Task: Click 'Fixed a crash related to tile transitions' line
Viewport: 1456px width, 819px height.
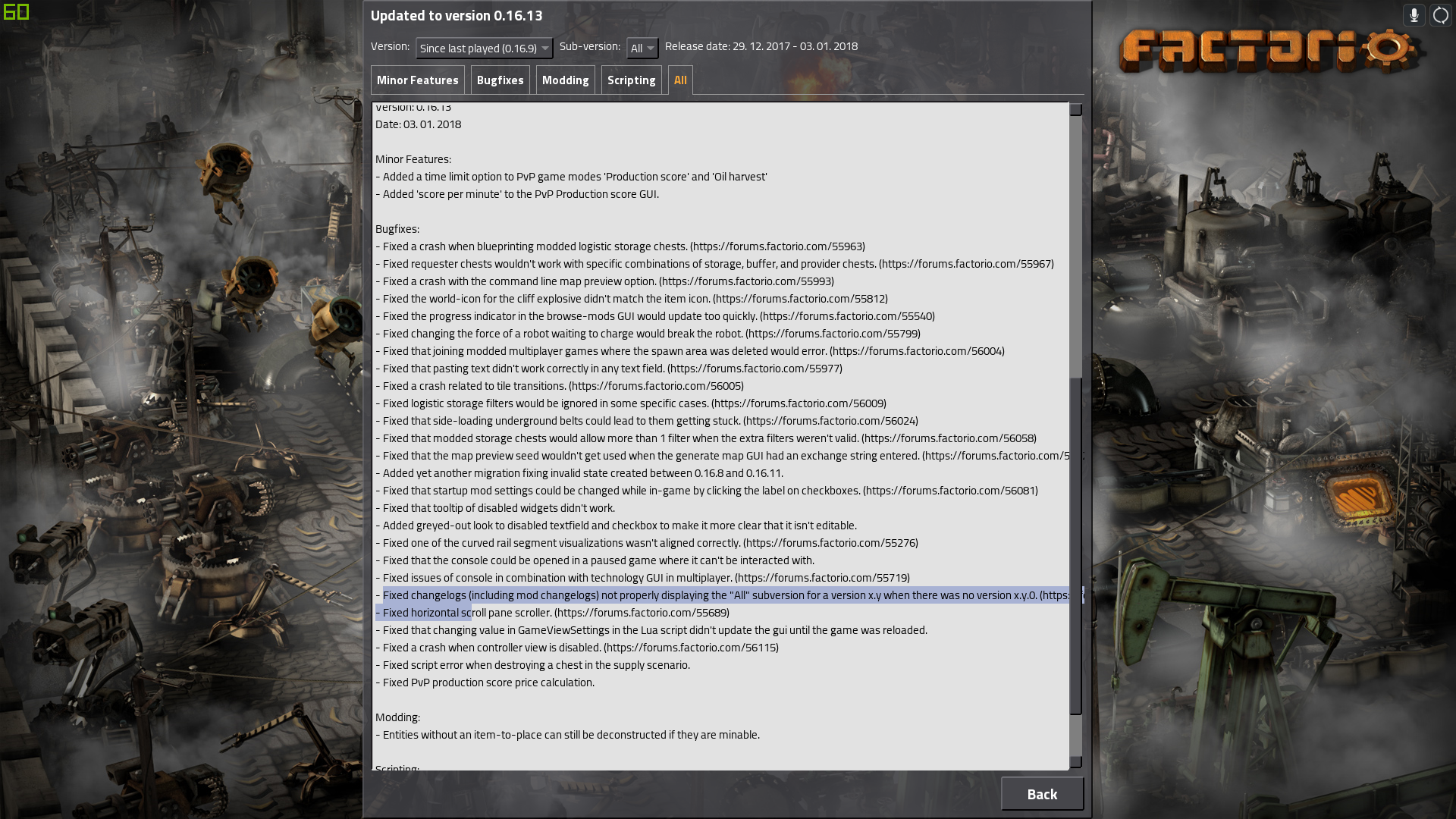Action: [x=559, y=386]
